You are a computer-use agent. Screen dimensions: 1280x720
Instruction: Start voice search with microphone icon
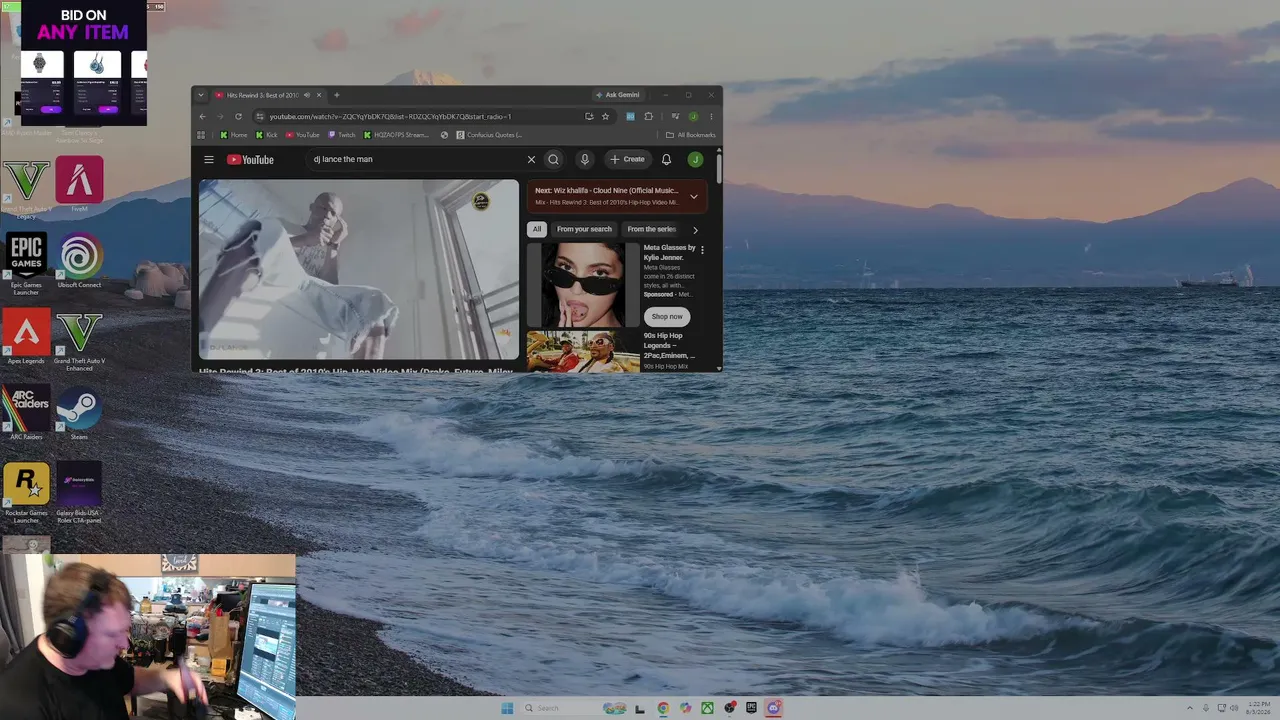coord(585,159)
